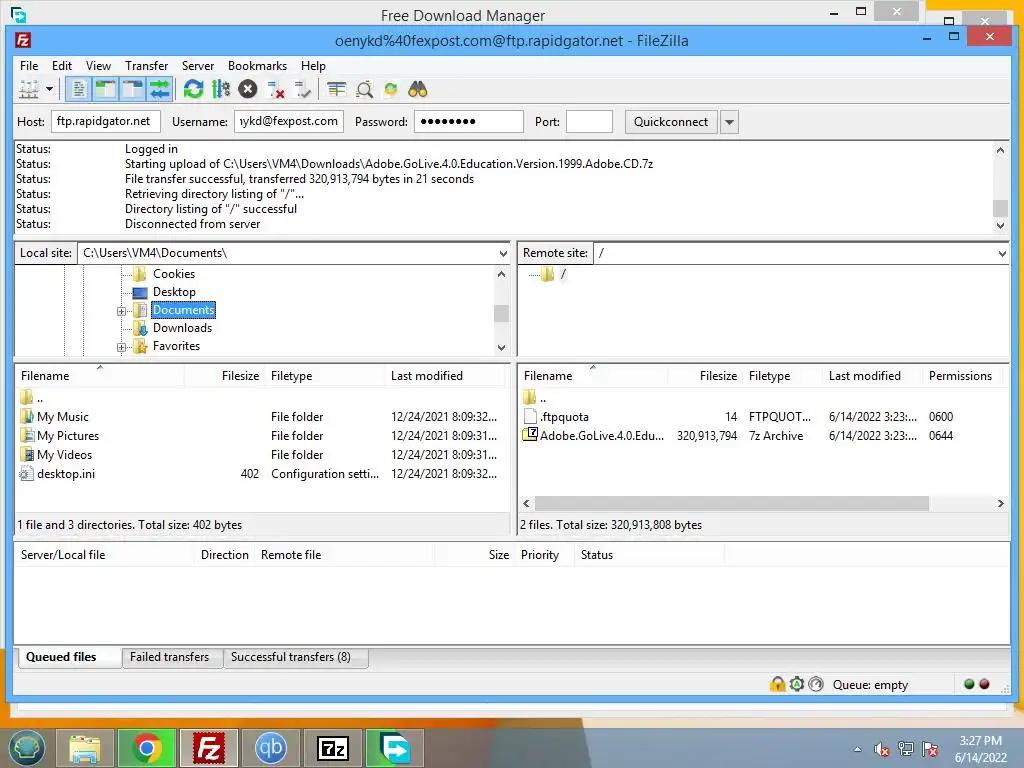
Task: Open the Local site path dropdown
Action: click(503, 253)
